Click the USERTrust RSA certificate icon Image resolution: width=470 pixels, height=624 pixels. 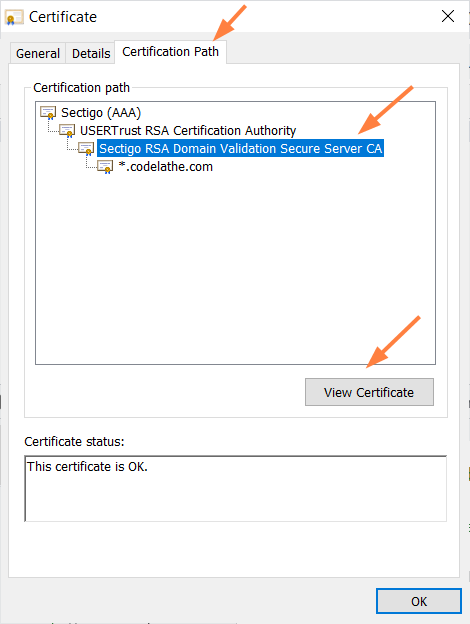(67, 131)
